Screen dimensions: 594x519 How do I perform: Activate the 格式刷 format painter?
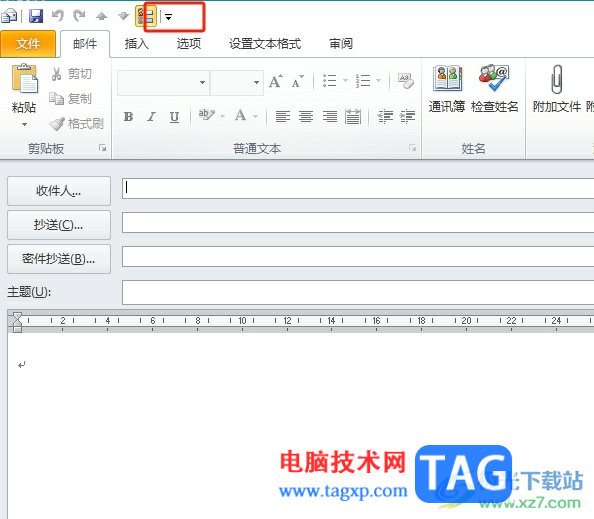coord(77,123)
